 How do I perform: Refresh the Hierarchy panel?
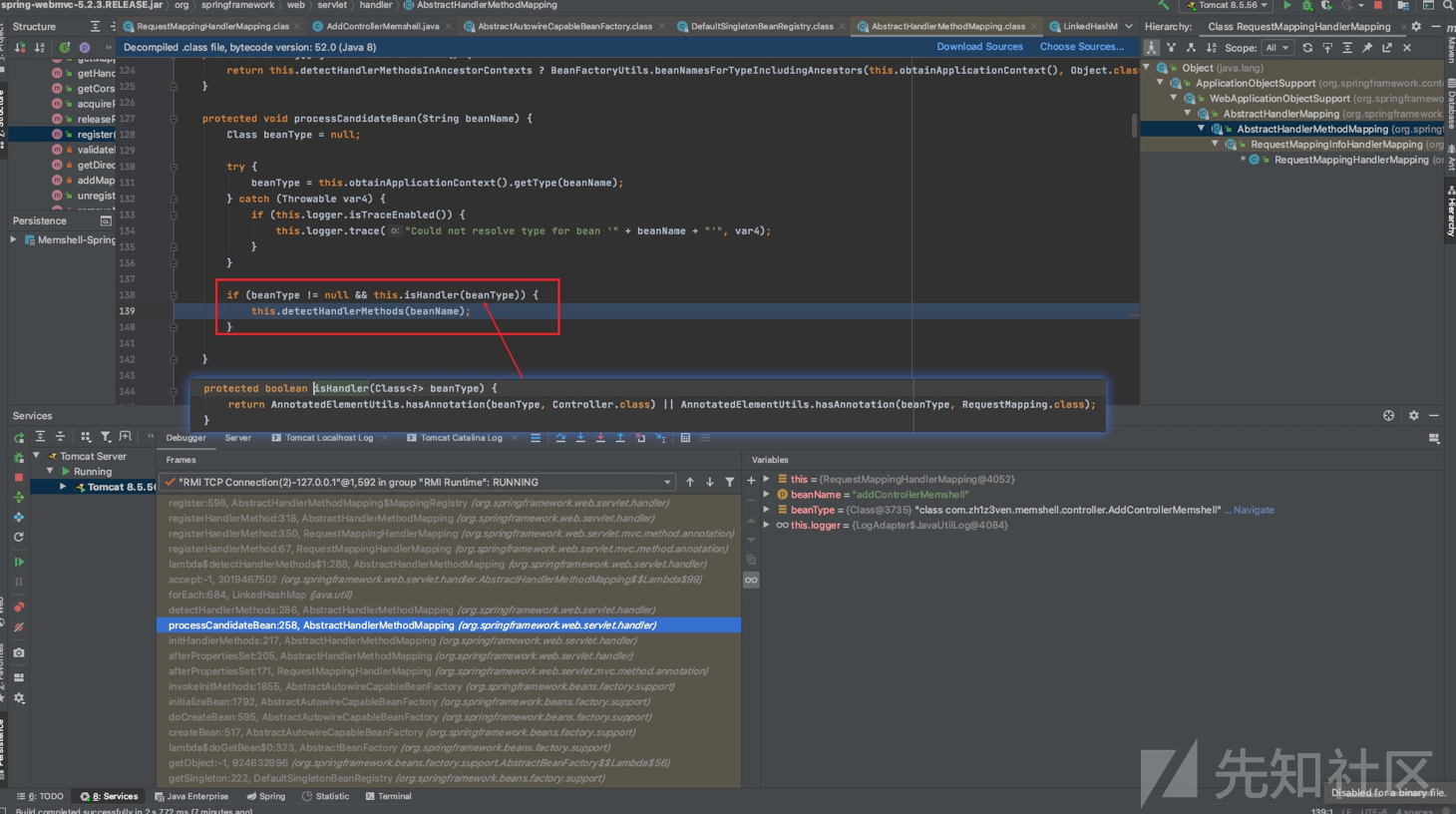[1307, 47]
